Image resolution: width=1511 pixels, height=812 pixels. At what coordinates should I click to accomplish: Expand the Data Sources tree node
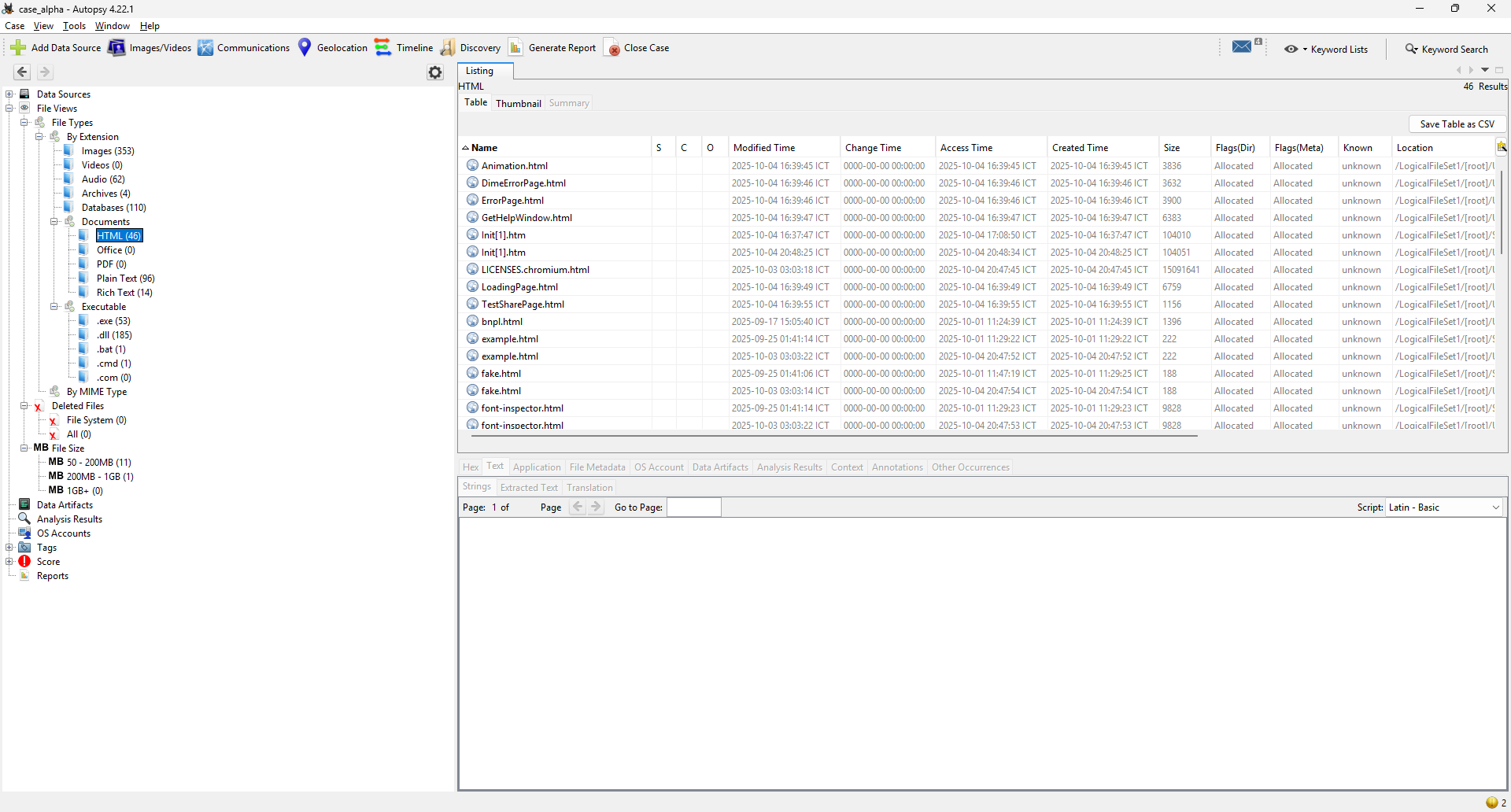point(9,94)
